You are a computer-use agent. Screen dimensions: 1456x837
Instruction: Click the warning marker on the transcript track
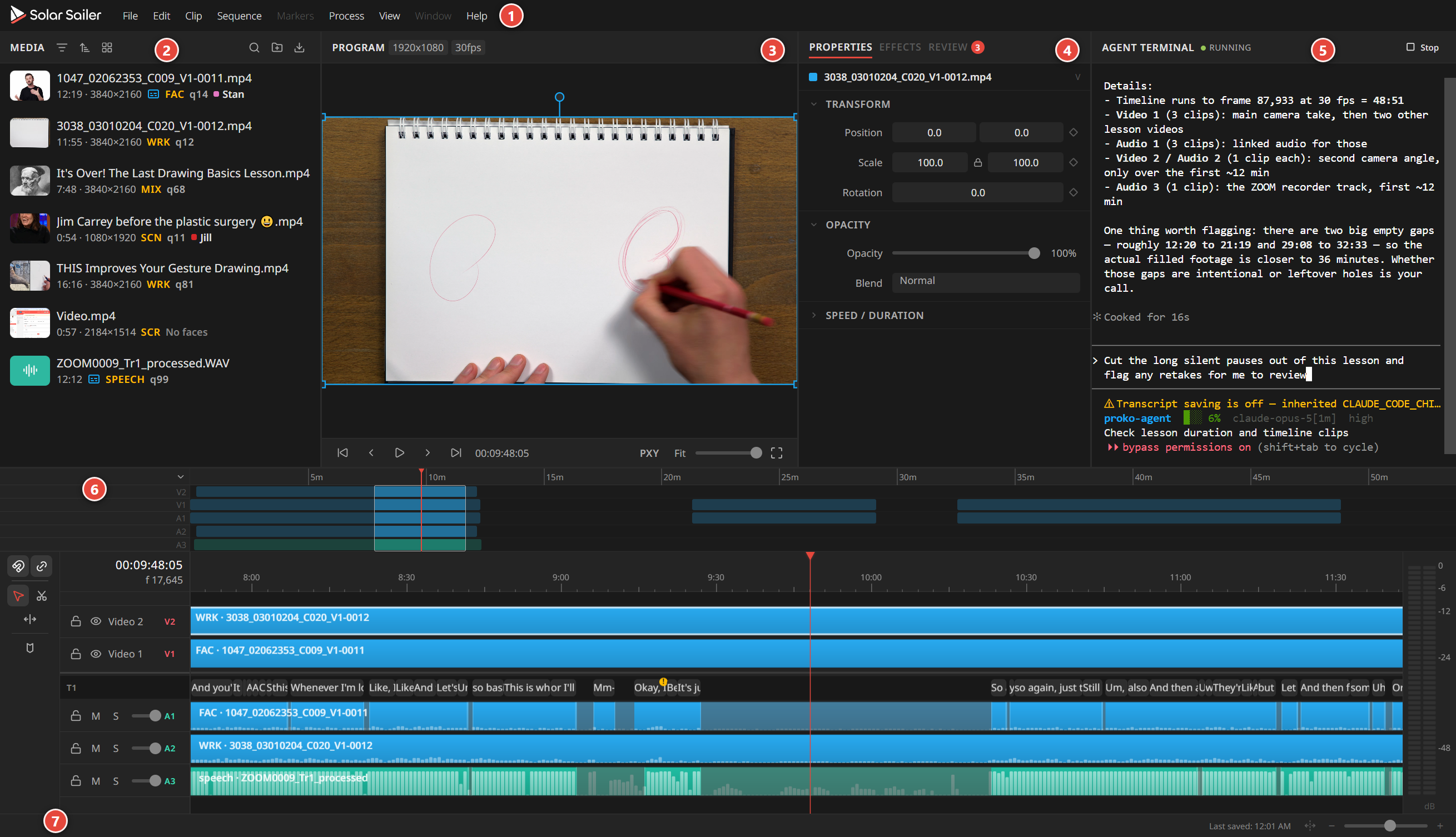tap(664, 682)
